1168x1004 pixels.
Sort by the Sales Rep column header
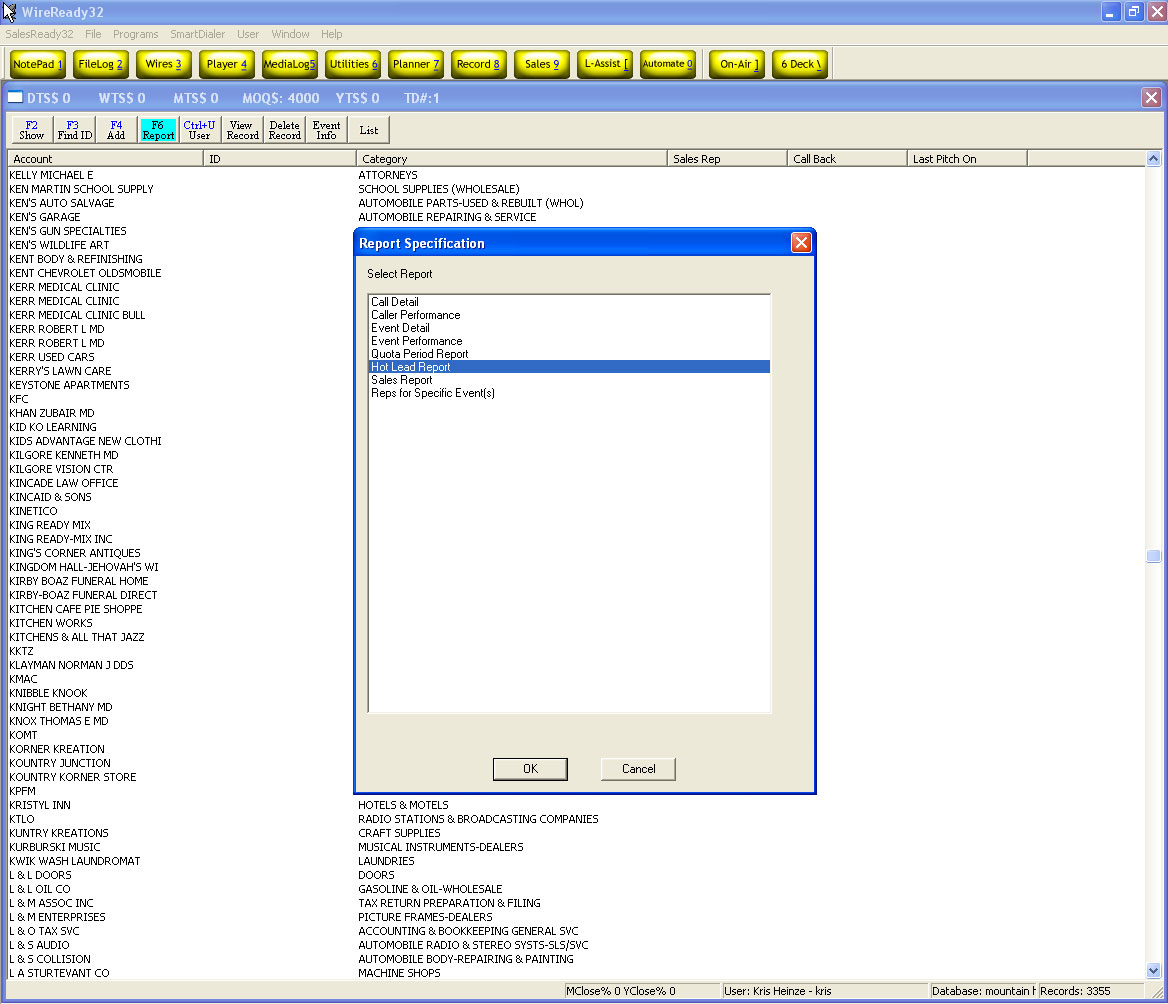point(727,159)
